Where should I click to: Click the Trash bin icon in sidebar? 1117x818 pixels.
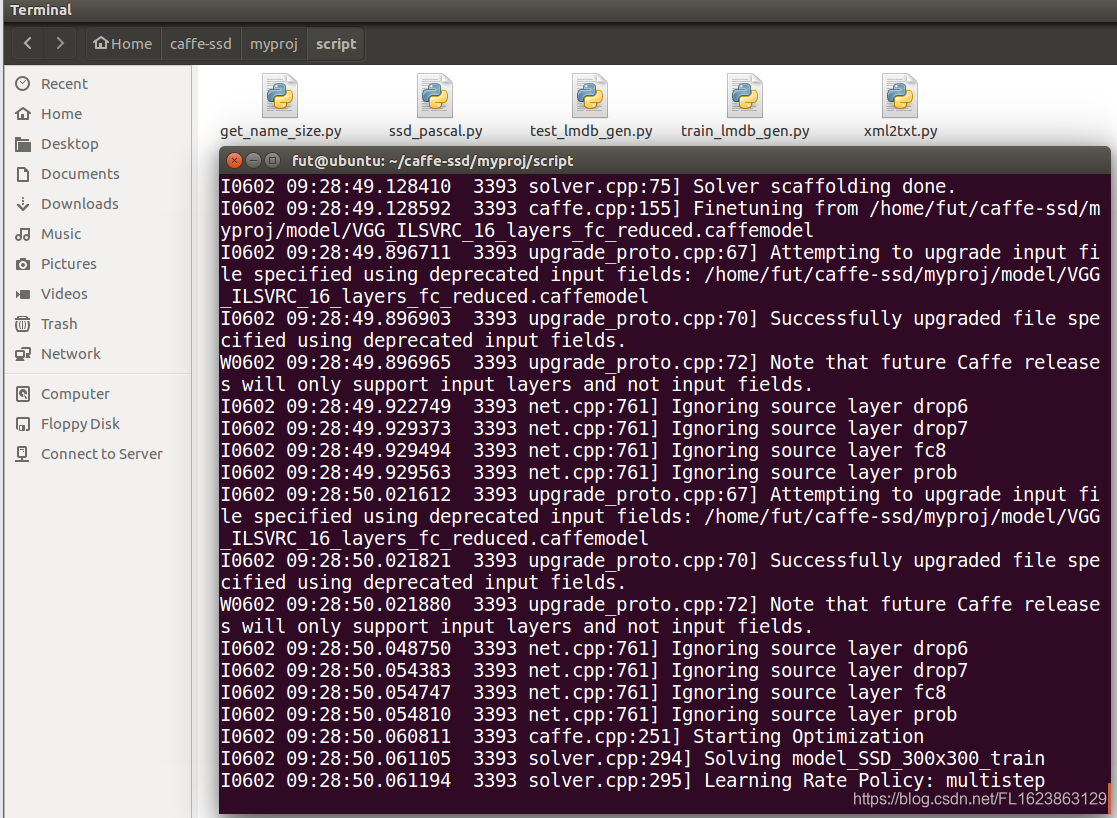23,324
